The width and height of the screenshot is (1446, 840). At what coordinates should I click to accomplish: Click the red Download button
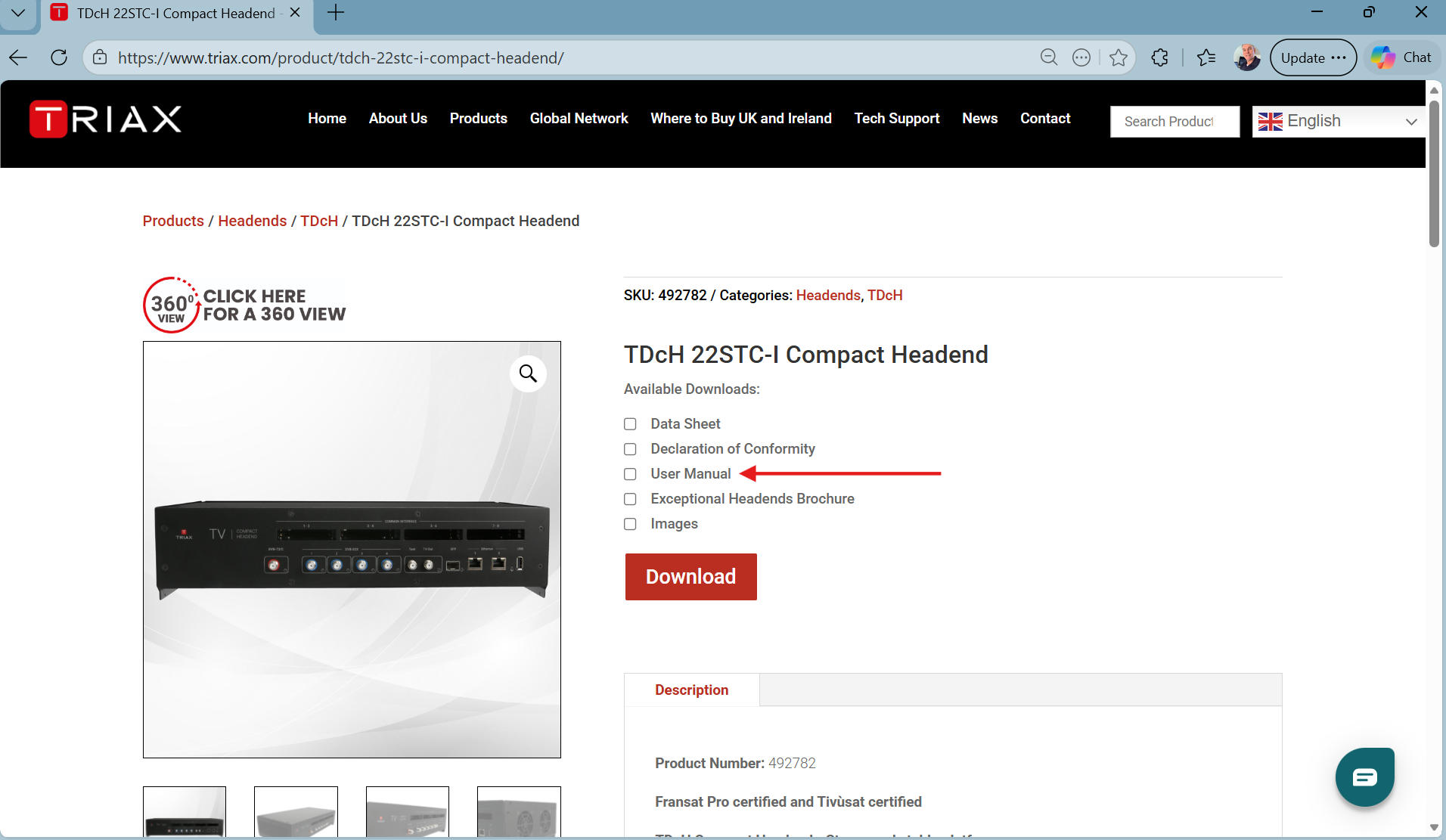click(x=690, y=577)
